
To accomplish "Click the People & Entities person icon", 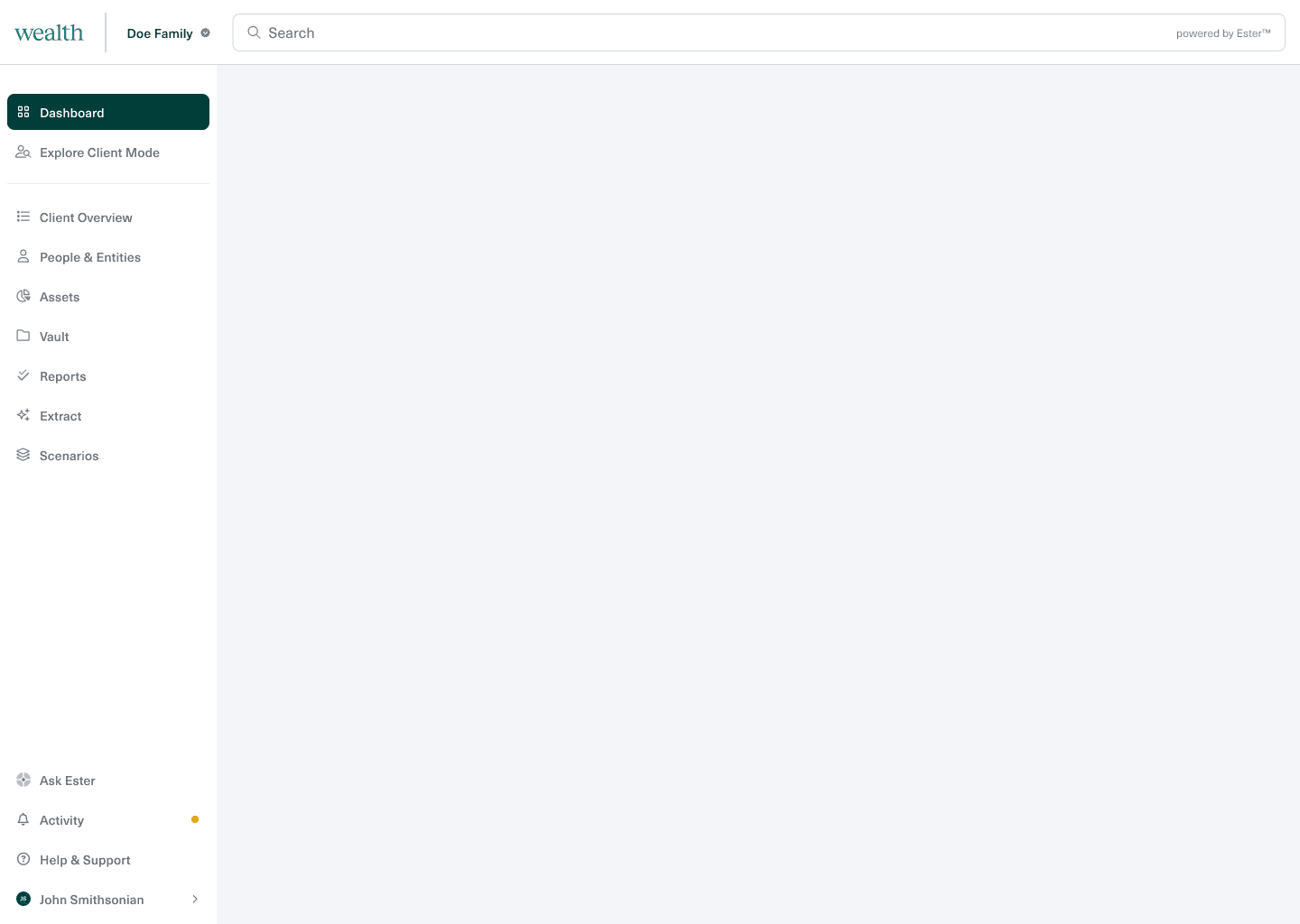I will 23,256.
